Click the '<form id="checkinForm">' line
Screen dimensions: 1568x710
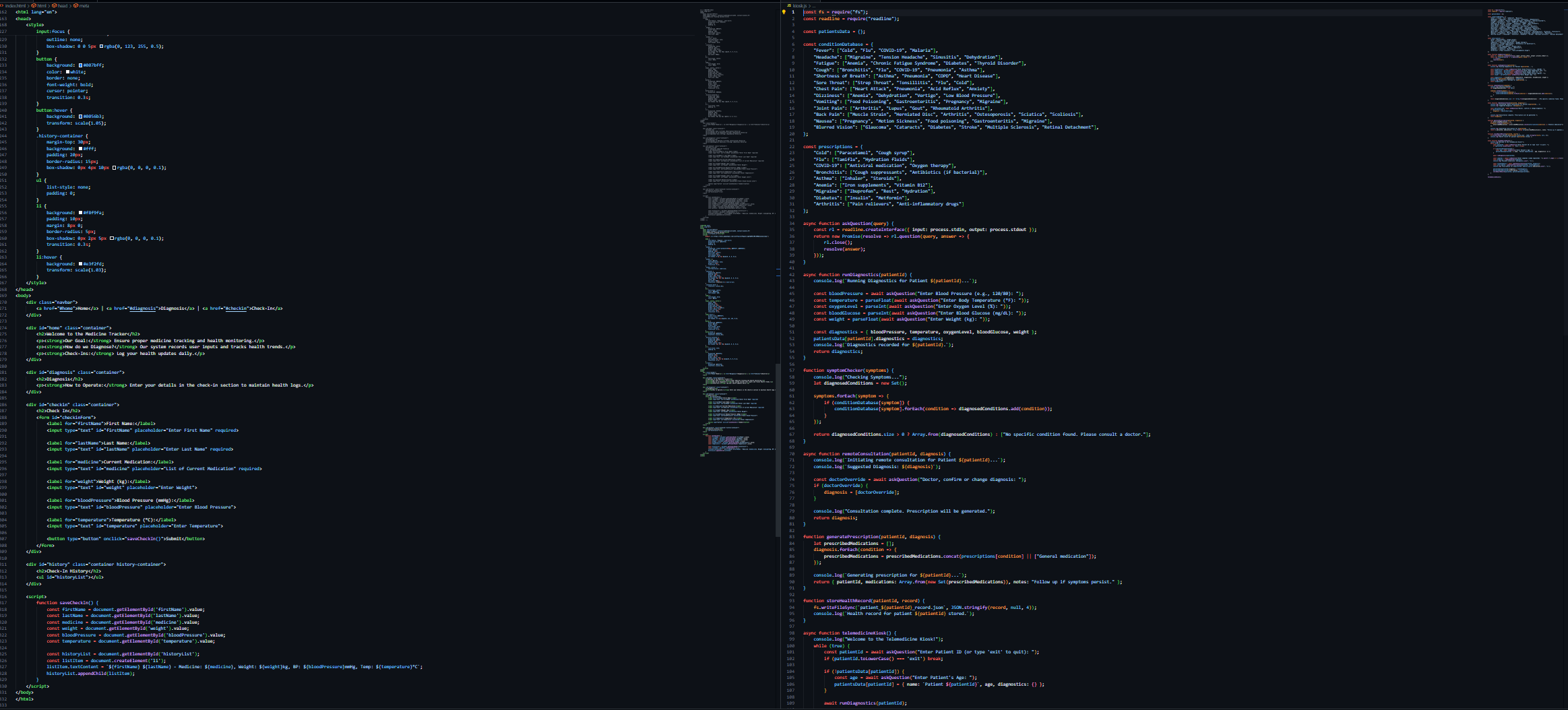[66, 418]
